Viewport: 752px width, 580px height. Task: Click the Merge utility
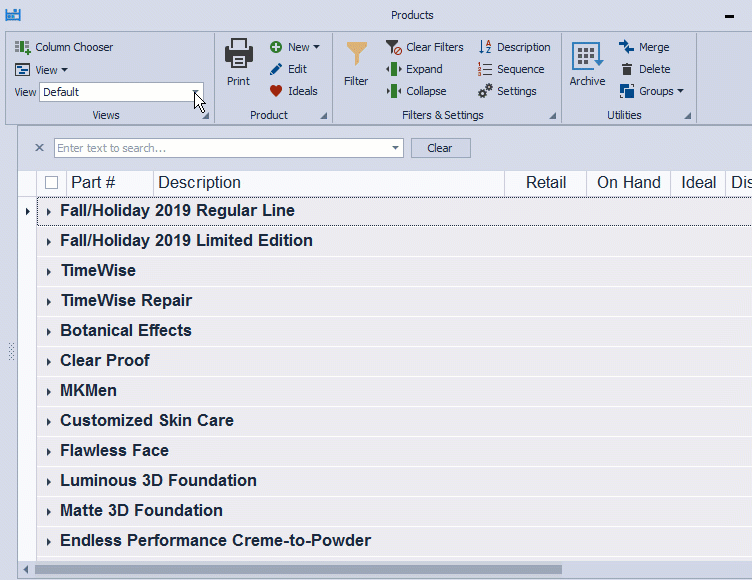point(644,47)
